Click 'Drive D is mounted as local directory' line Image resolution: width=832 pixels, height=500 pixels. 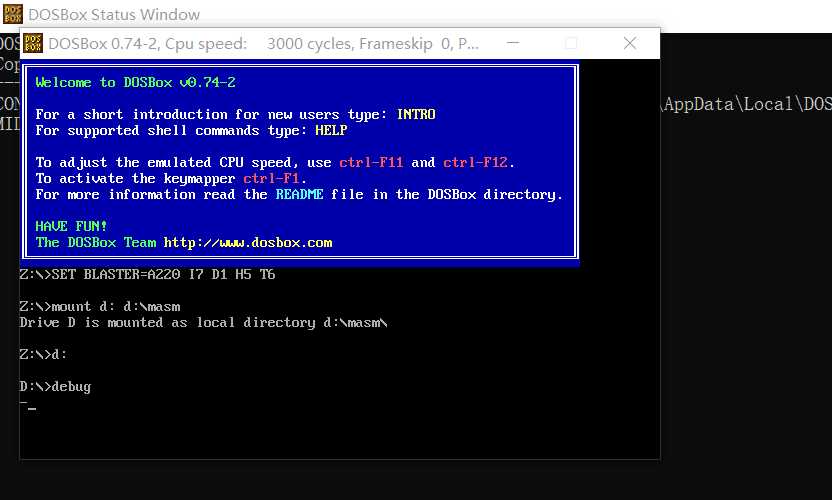(203, 322)
